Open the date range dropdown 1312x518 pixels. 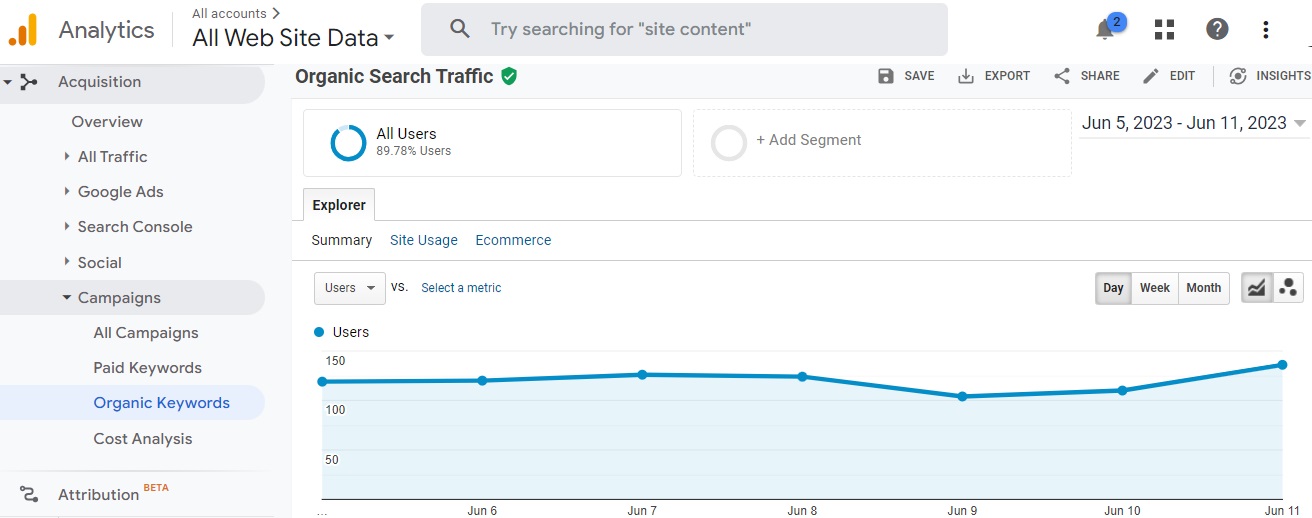[1194, 123]
